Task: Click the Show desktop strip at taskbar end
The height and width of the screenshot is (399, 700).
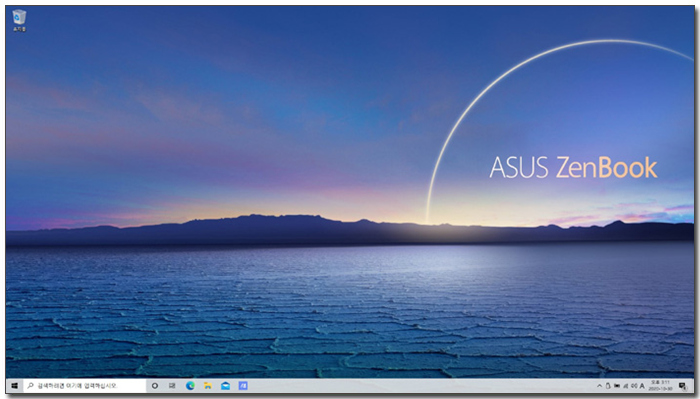Action: point(693,386)
